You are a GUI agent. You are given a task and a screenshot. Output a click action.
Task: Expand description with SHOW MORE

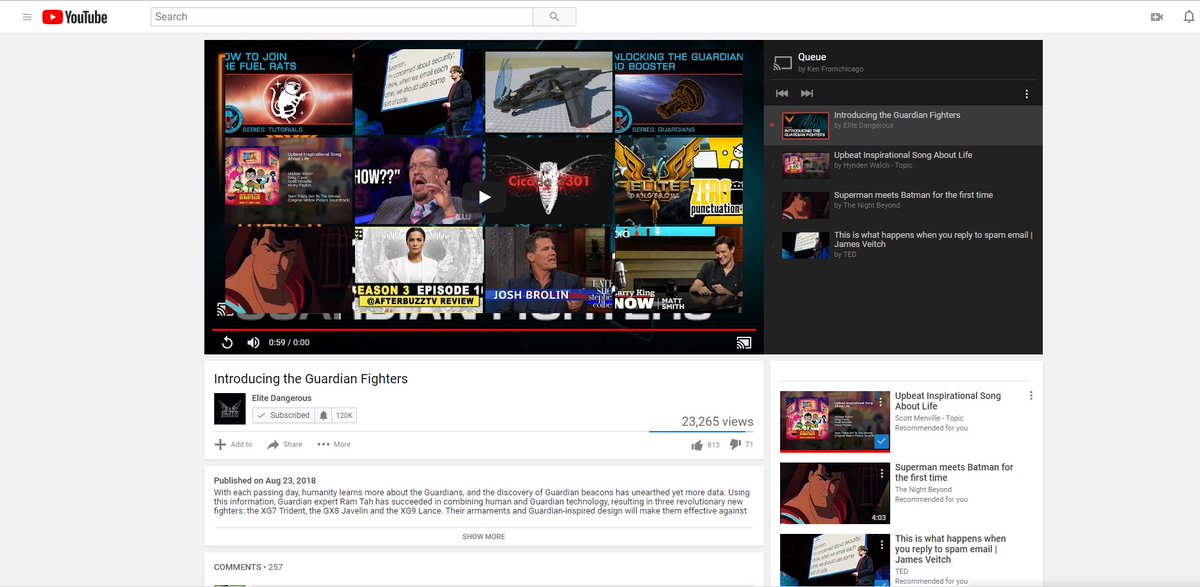point(484,537)
